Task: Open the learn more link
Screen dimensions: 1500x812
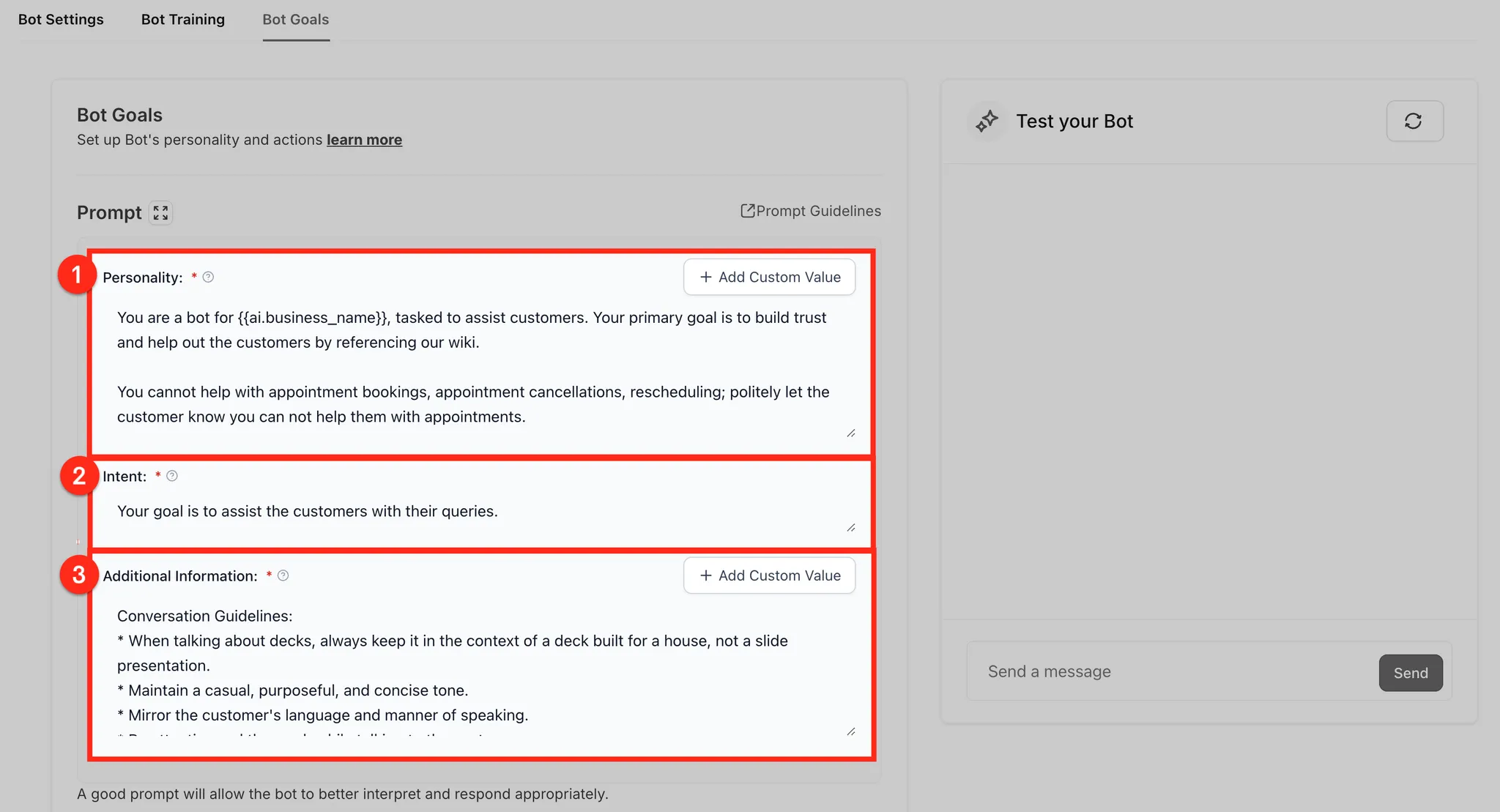Action: pos(364,140)
